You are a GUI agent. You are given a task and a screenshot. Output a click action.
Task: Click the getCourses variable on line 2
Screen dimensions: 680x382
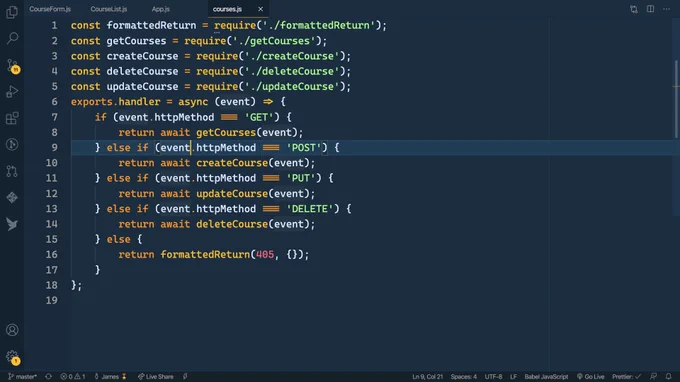coord(136,41)
